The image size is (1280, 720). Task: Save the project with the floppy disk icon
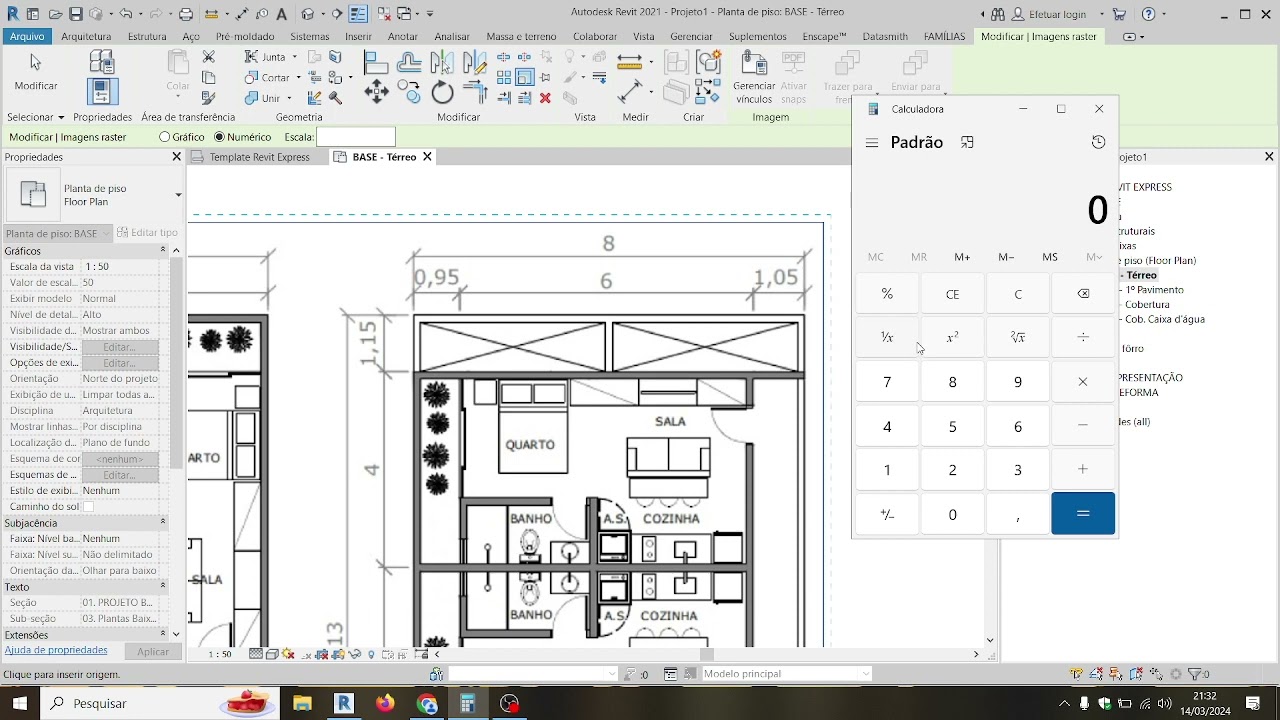pos(76,14)
